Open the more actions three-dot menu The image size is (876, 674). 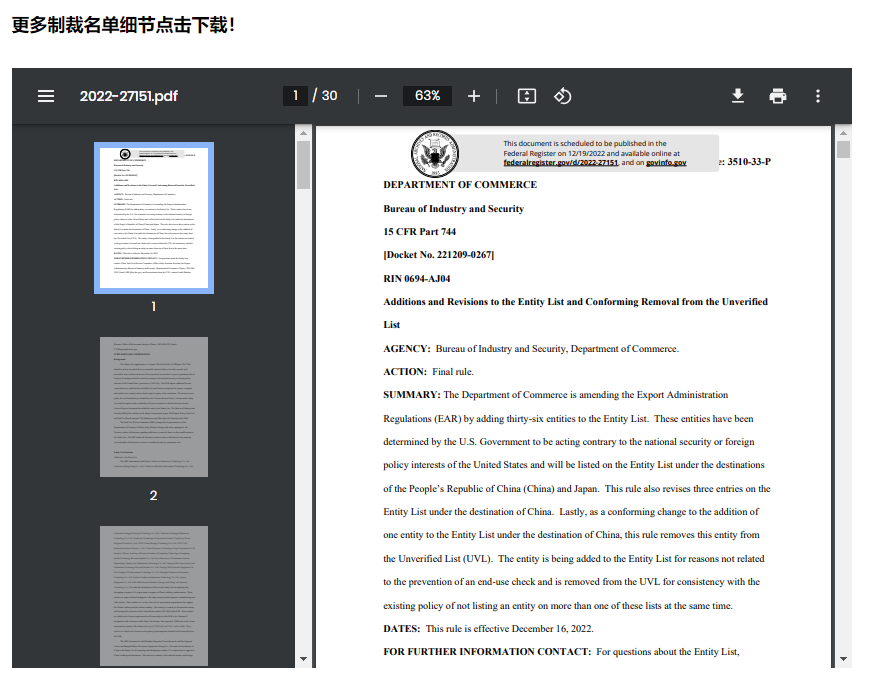tap(818, 96)
